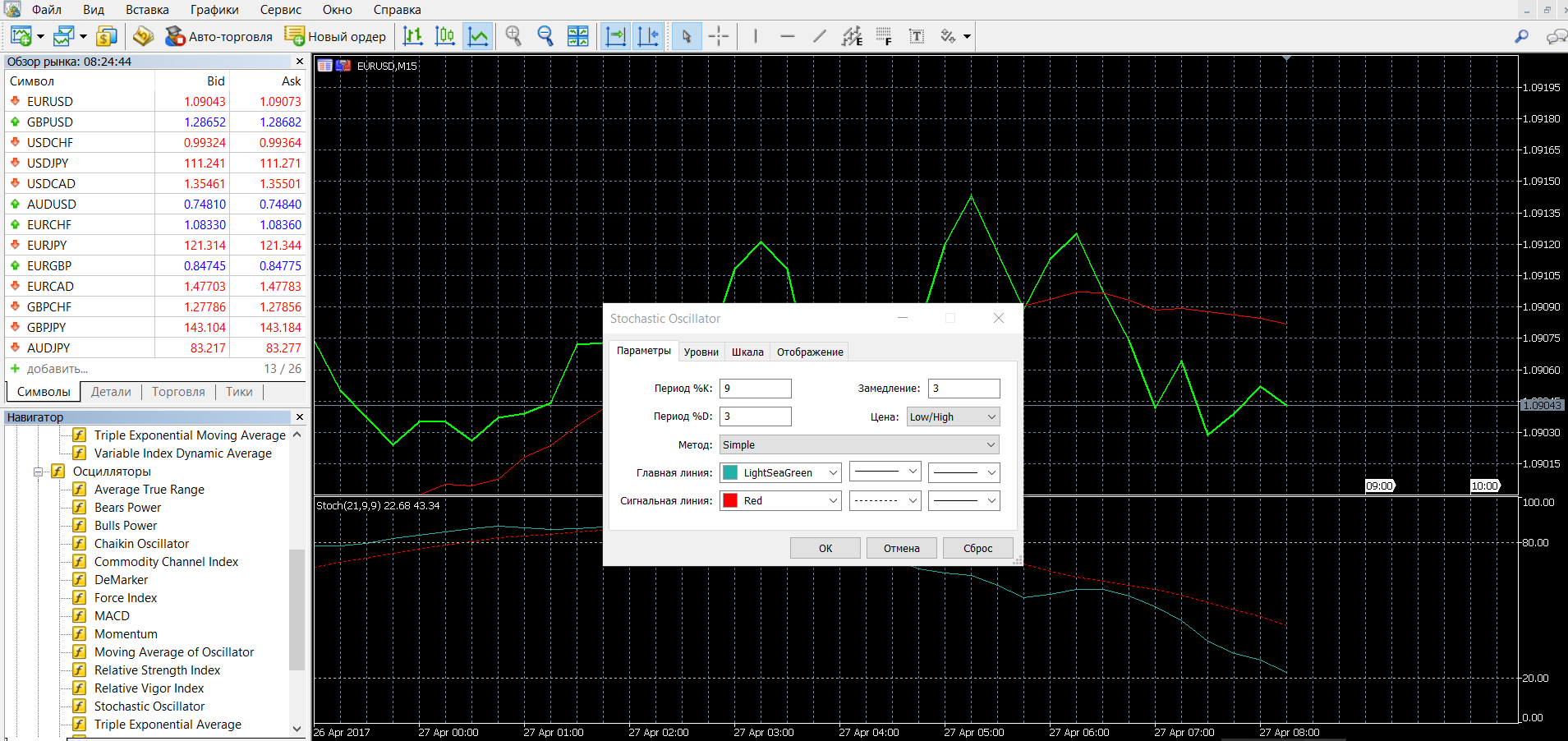Switch chart to candlesticks mode
The width and height of the screenshot is (1568, 741).
(444, 36)
